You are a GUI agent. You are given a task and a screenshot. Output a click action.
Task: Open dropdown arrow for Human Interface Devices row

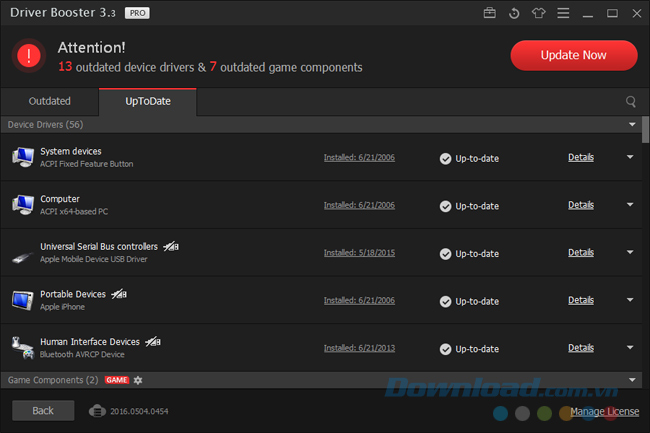coord(630,348)
